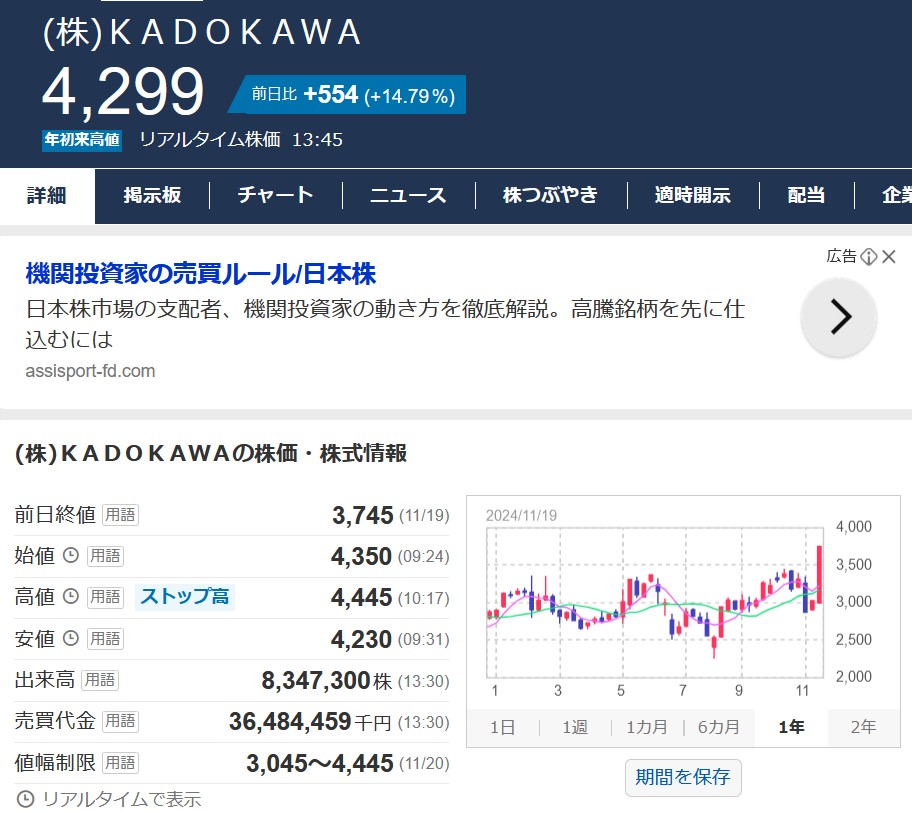Click the 前日比 +554 (+14.79%) change banner

[348, 95]
